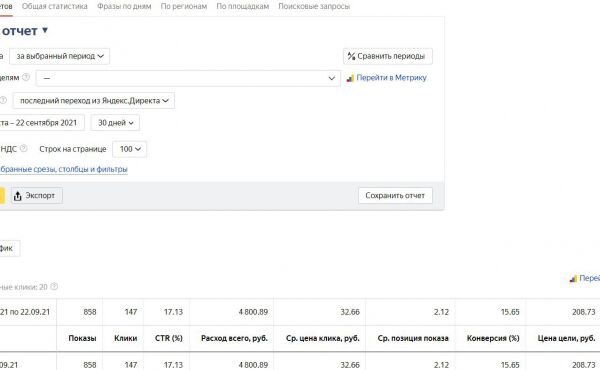Click the help icon next to НДС

pyautogui.click(x=23, y=148)
